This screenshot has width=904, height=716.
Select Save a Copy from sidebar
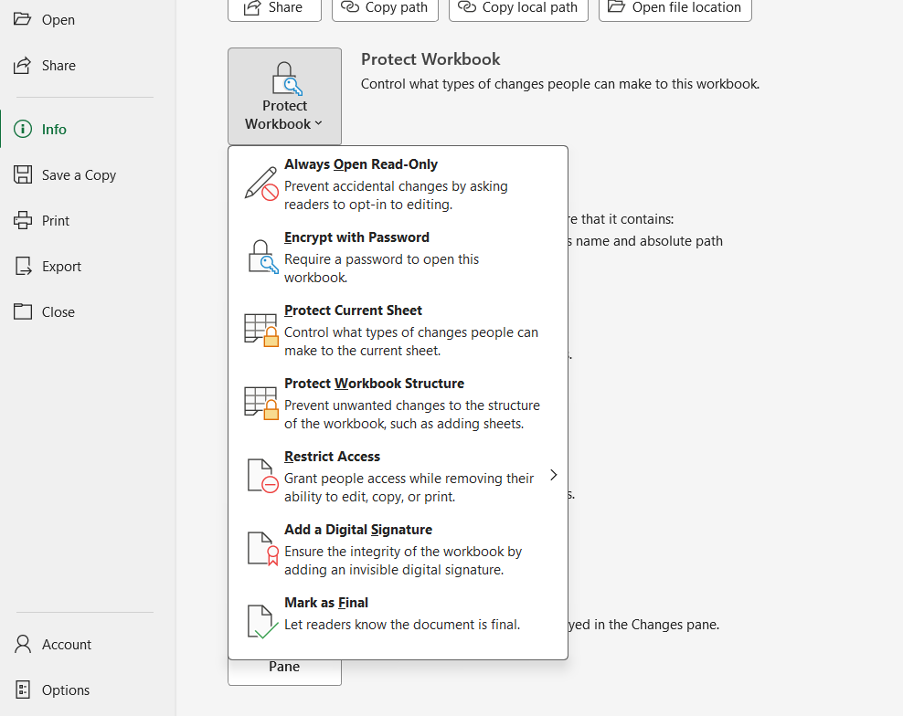coord(78,175)
